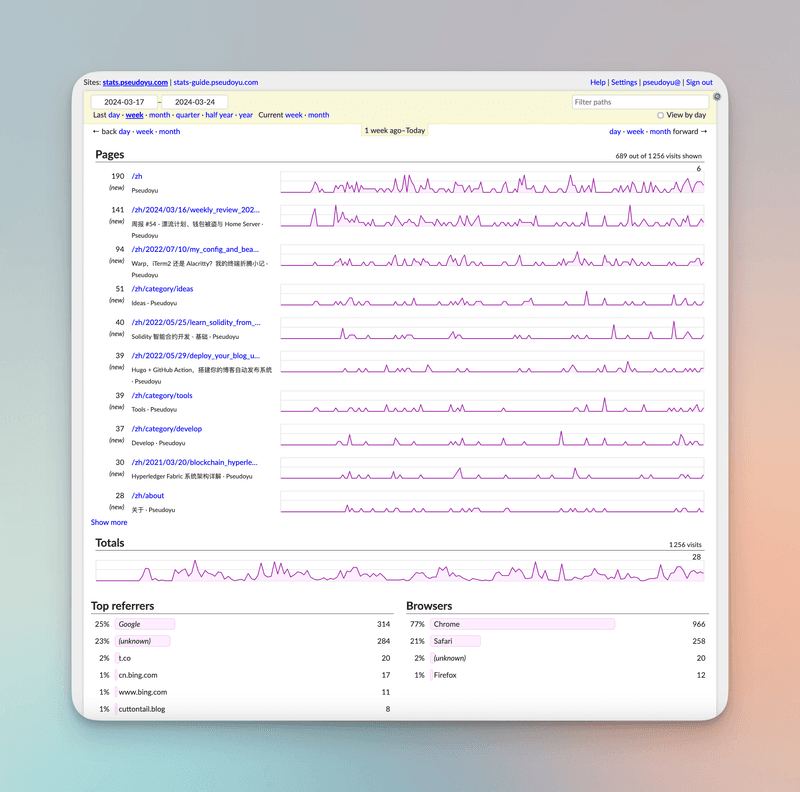
Task: Go back one week
Action: click(144, 131)
